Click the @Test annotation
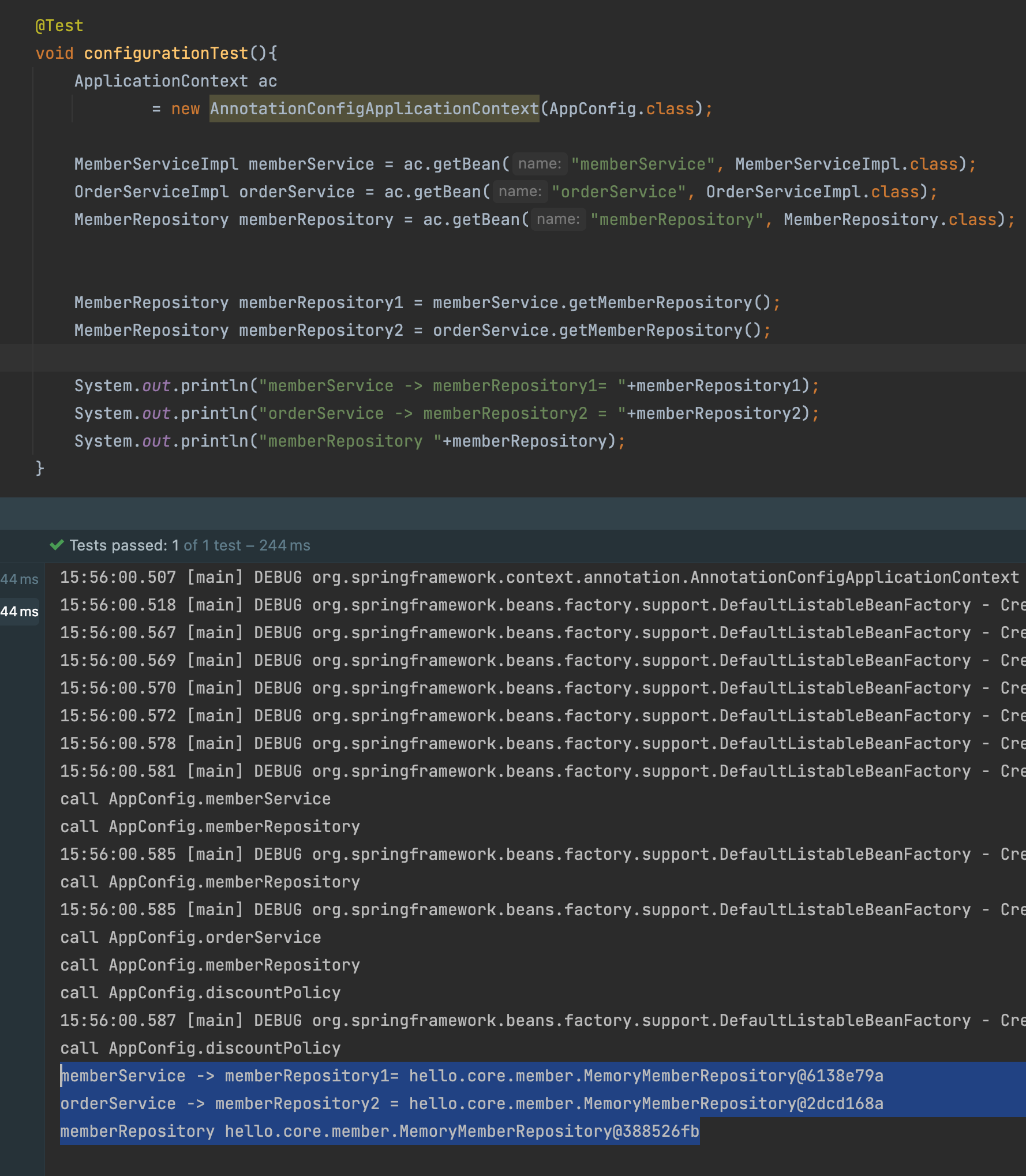Screen dimensions: 1026x1176 (59, 26)
